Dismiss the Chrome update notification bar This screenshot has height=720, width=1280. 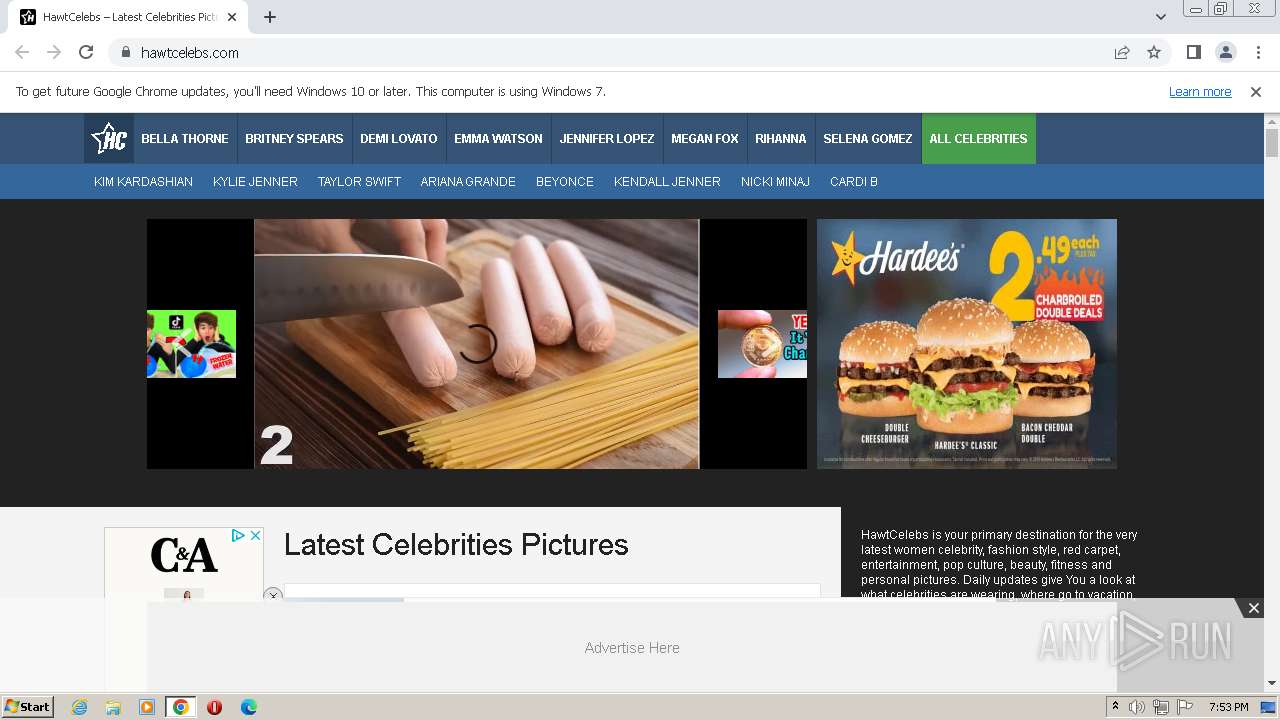pyautogui.click(x=1256, y=92)
